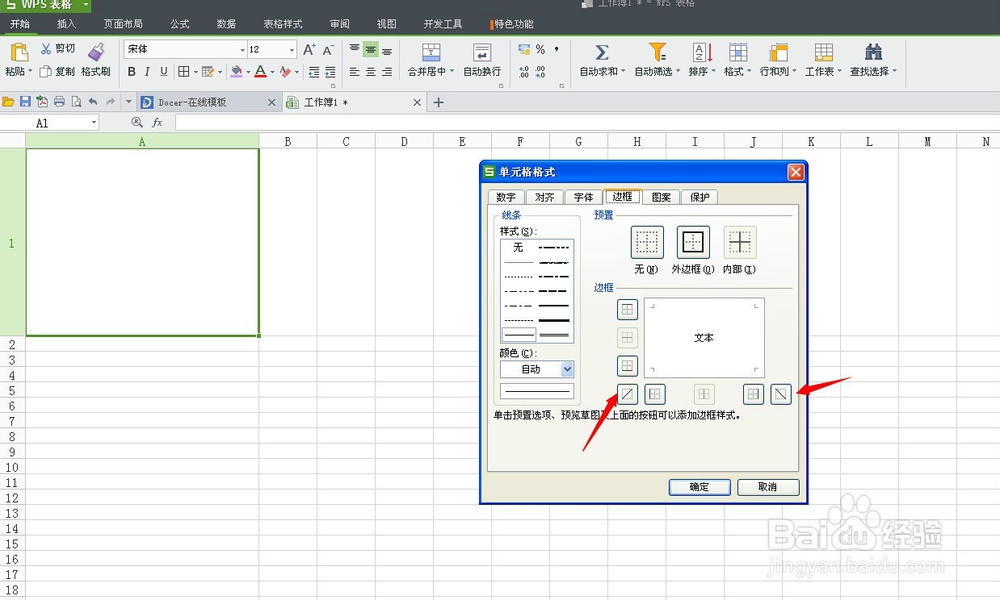Click the red font color A icon
The height and width of the screenshot is (600, 1000).
click(260, 71)
